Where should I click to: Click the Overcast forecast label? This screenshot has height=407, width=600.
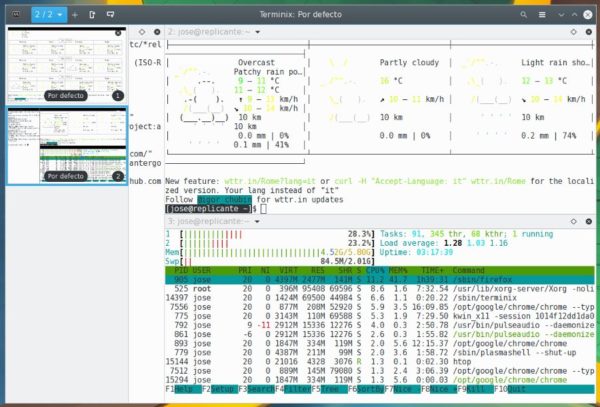click(x=256, y=63)
